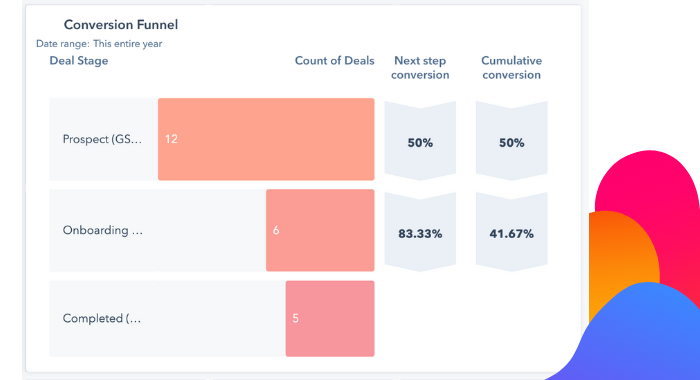Screen dimensions: 700x380
Task: Select the Prospect deal stage label
Action: pyautogui.click(x=102, y=139)
